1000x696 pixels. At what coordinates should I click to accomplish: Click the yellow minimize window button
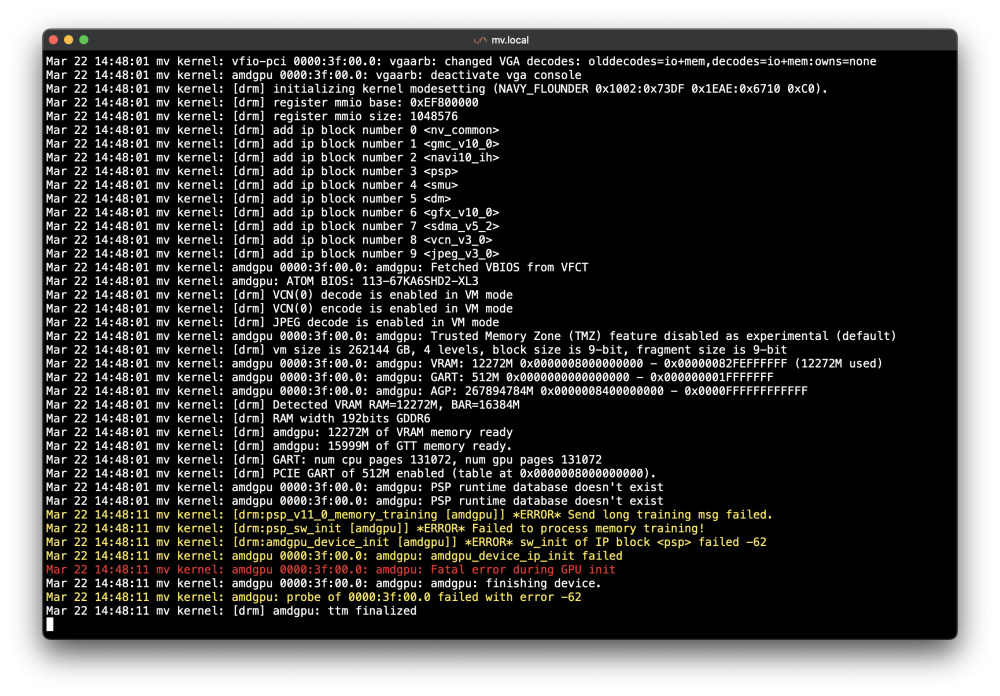click(x=68, y=40)
